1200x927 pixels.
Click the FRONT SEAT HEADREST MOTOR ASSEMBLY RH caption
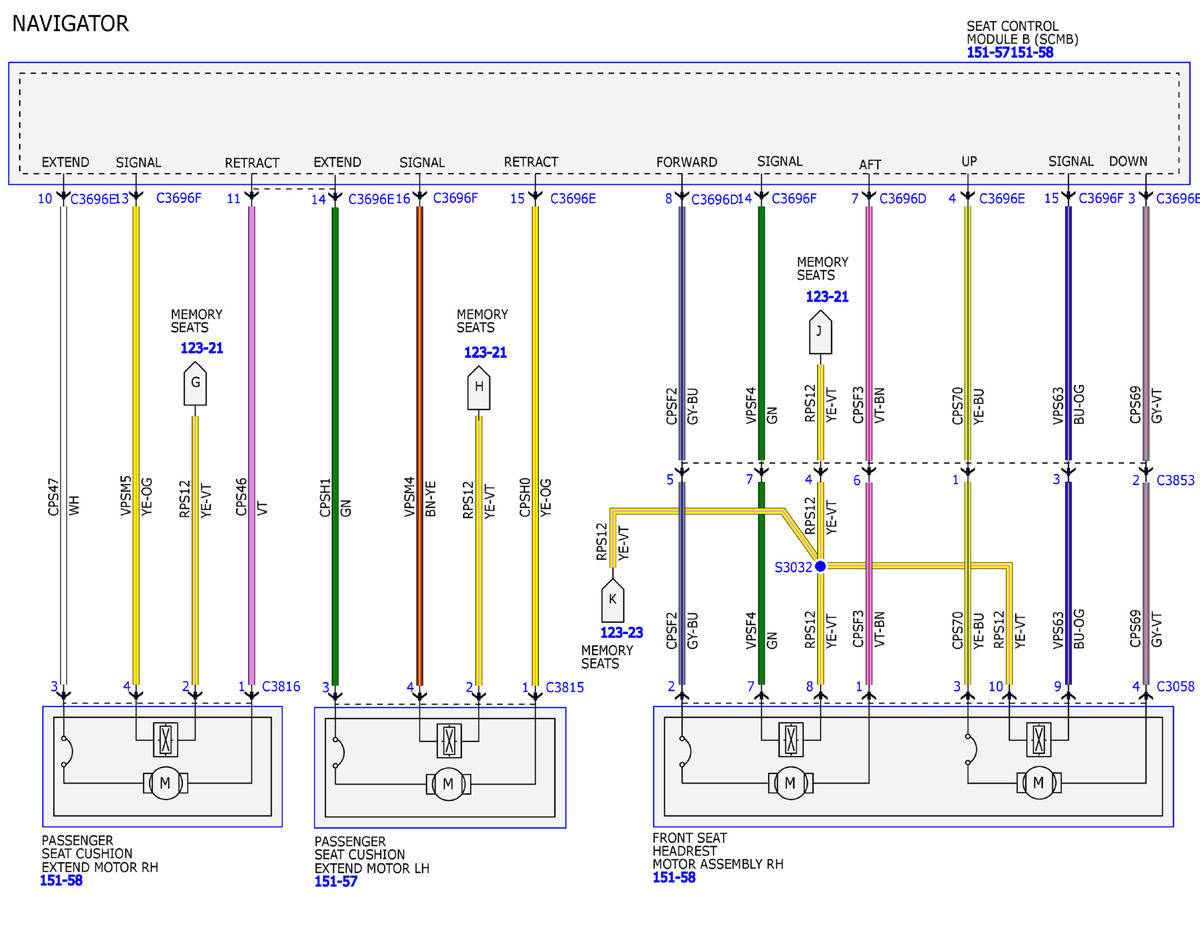(x=718, y=851)
